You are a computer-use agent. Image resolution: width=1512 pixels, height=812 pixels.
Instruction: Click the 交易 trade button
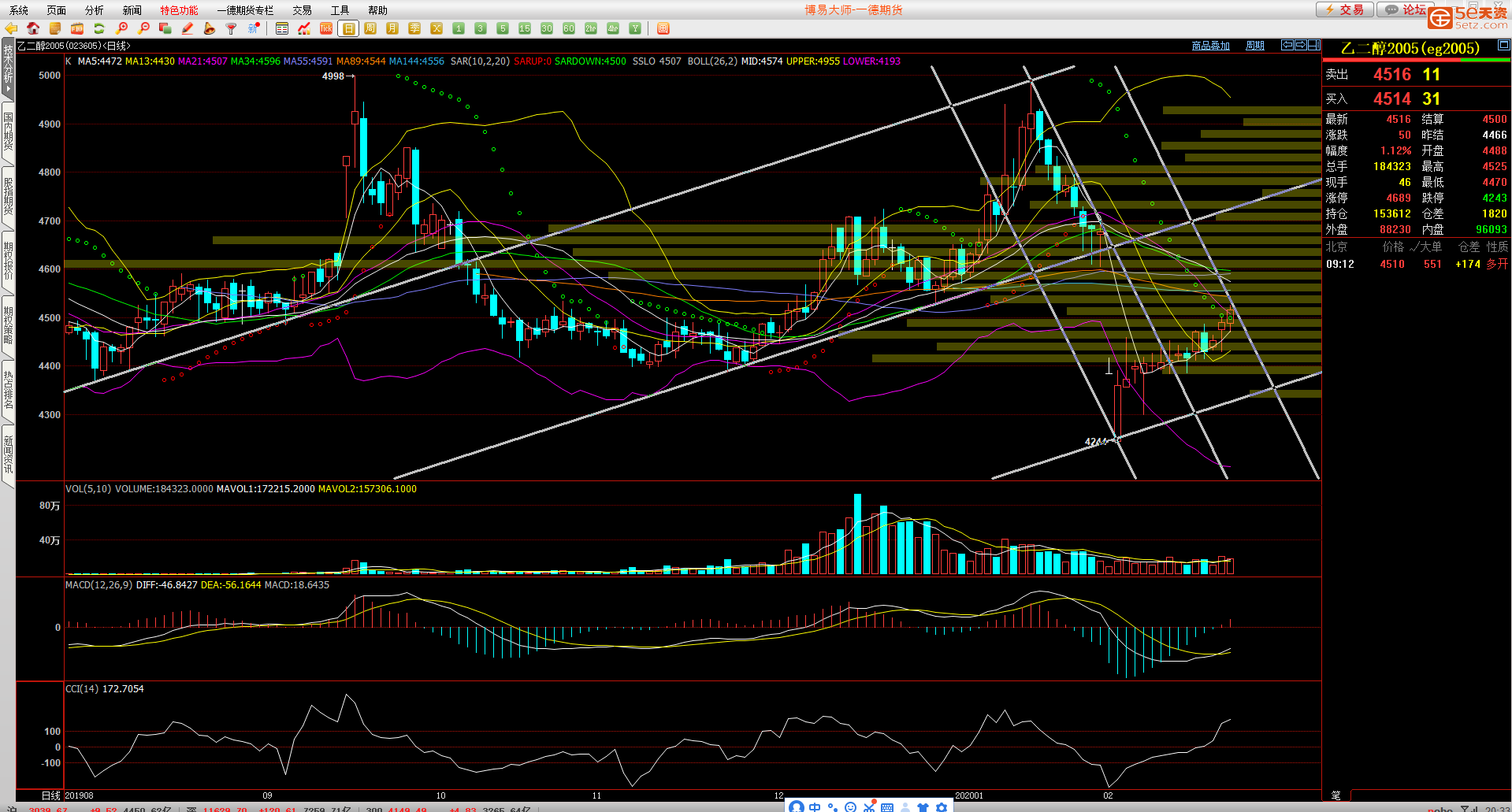coord(1345,9)
